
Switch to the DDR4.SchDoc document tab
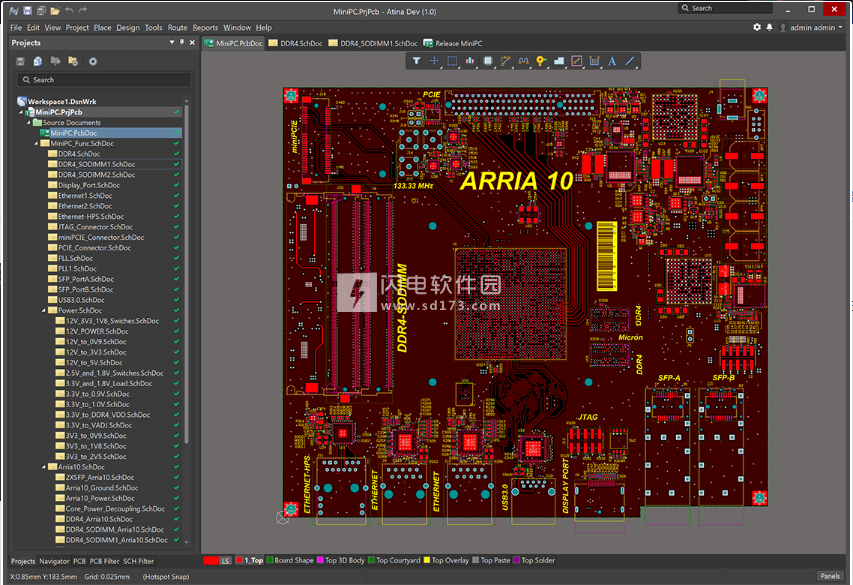295,44
